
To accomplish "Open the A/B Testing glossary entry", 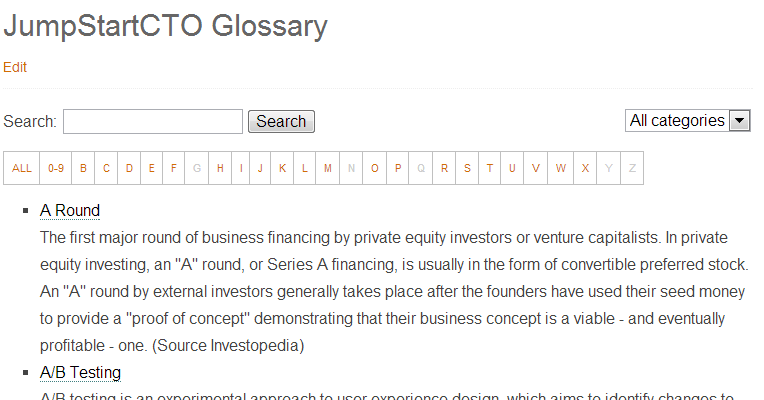I will tap(80, 373).
